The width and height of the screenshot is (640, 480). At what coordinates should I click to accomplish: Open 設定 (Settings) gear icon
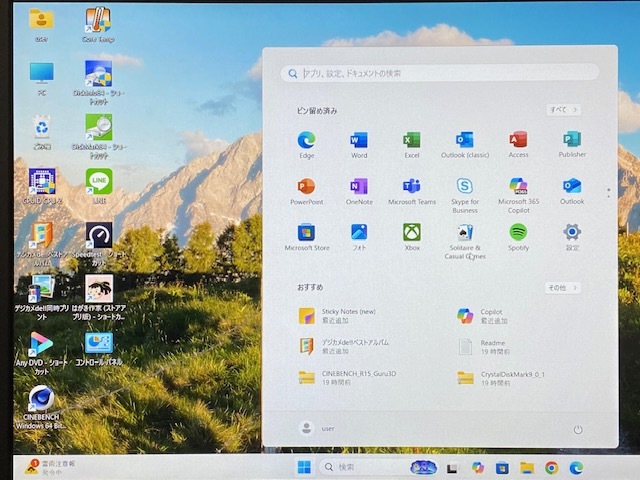click(x=572, y=237)
